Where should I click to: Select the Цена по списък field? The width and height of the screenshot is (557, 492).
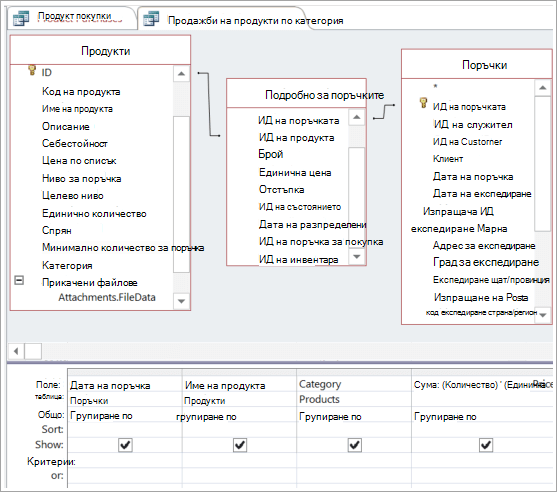pyautogui.click(x=79, y=161)
